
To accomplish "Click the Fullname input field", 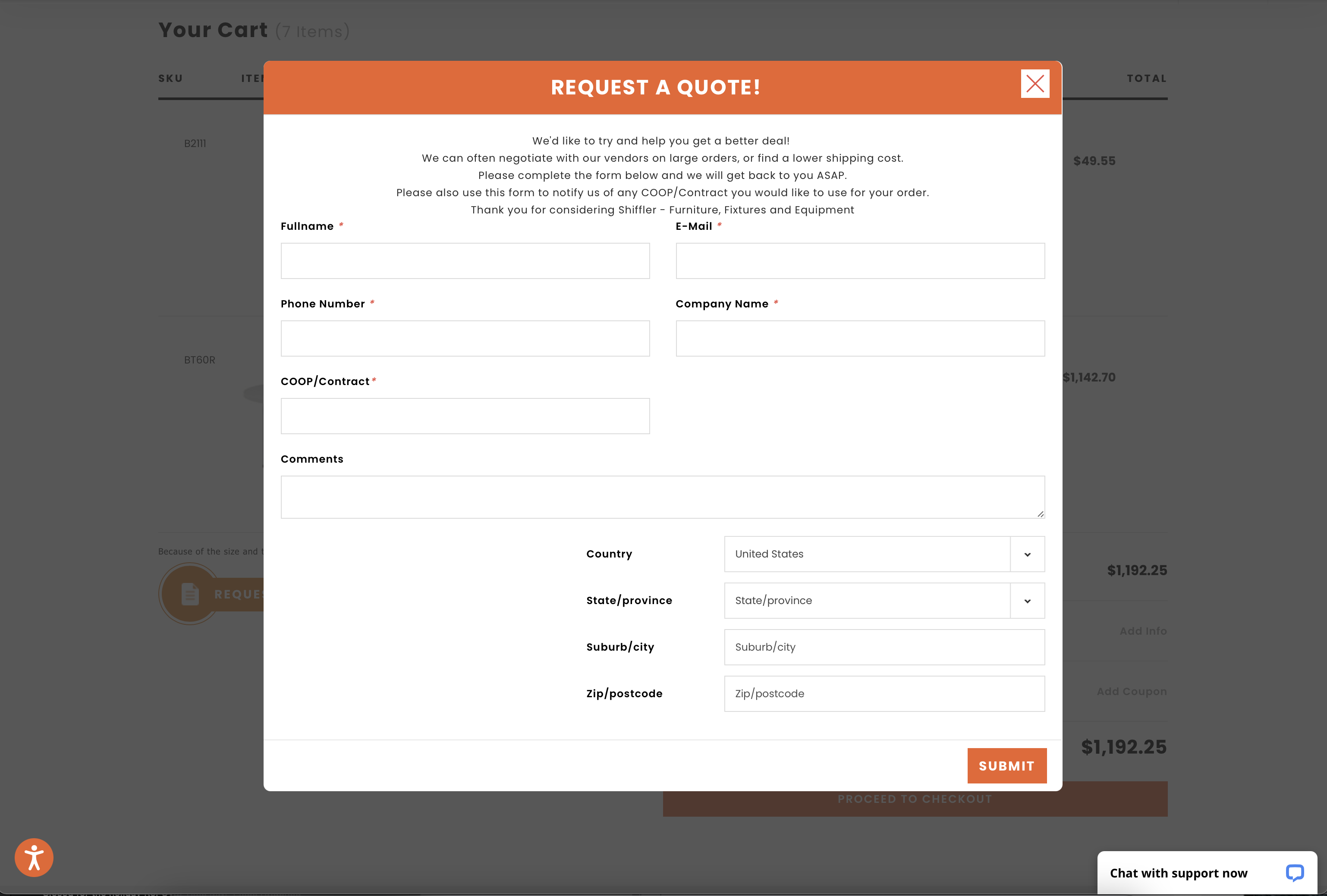I will coord(465,261).
